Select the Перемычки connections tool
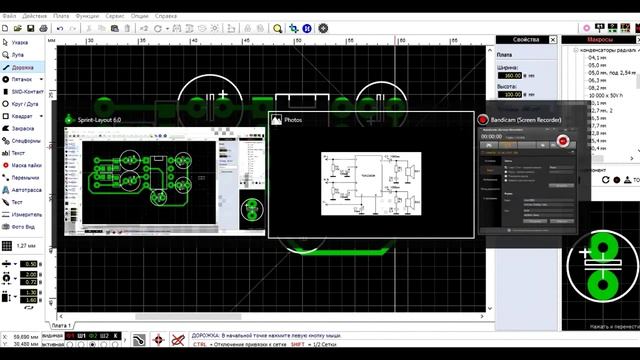Viewport: 640px width, 360px height. point(21,178)
